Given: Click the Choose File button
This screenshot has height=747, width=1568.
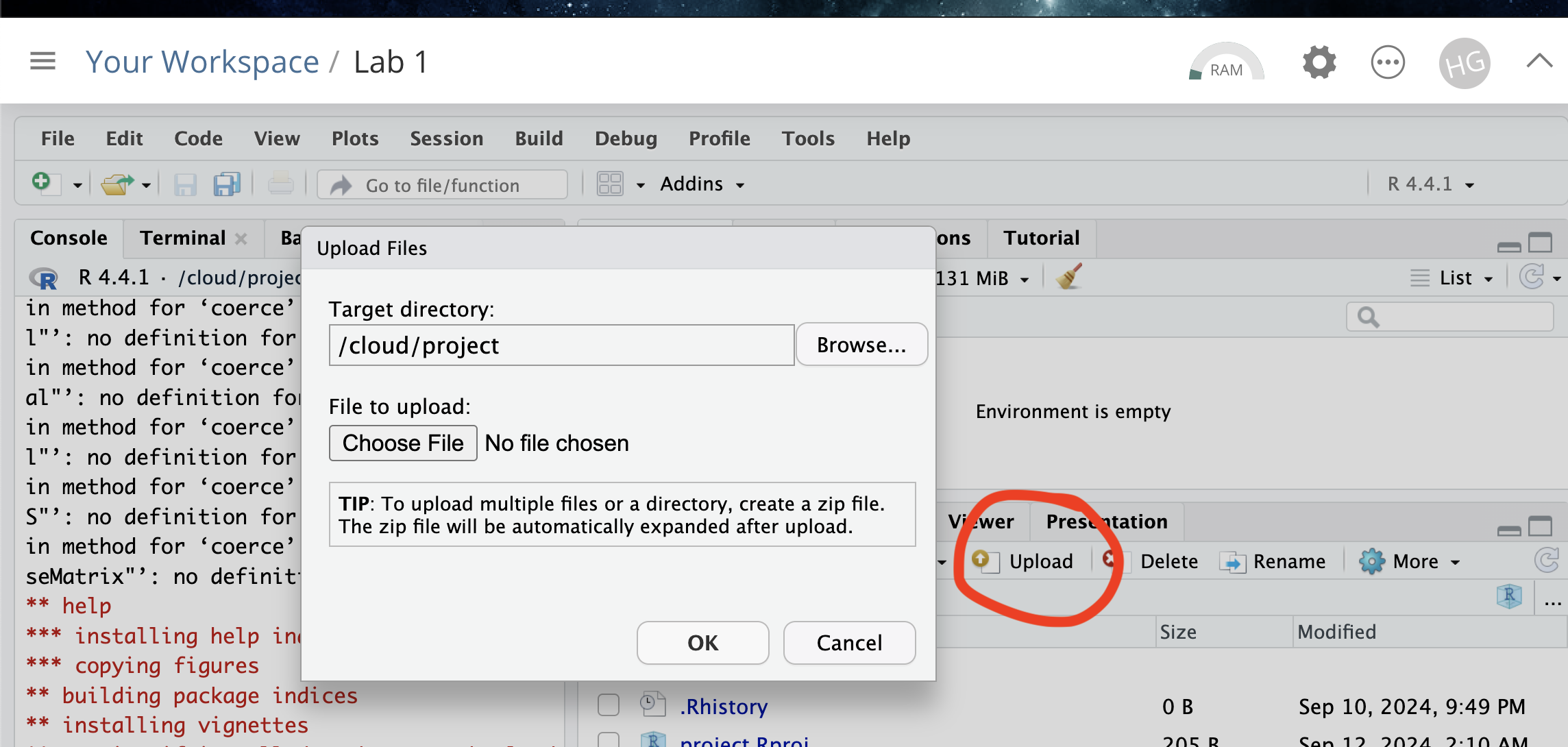Looking at the screenshot, I should pos(403,443).
